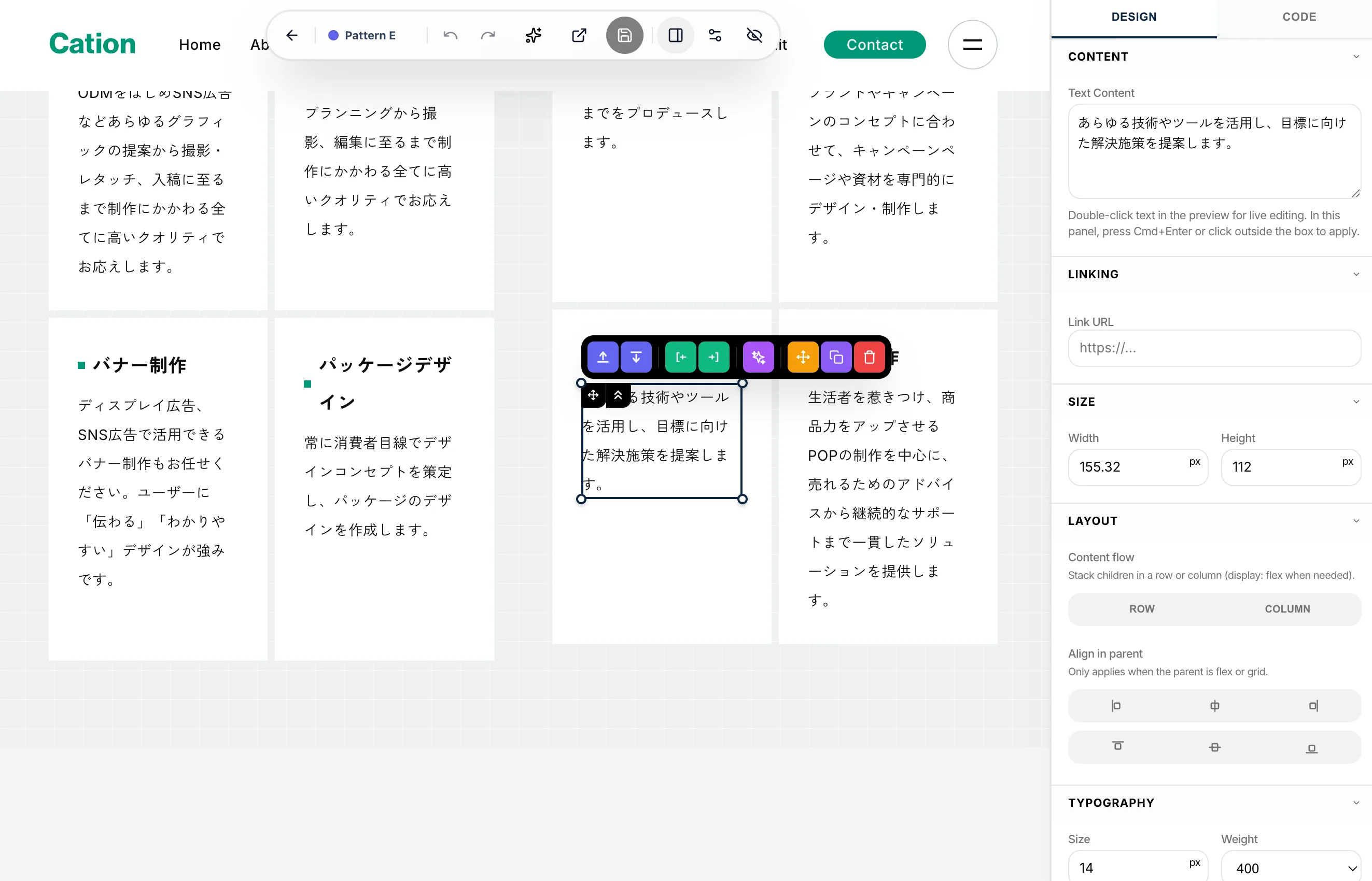Align bottom in parent
The height and width of the screenshot is (881, 1372).
click(1311, 748)
